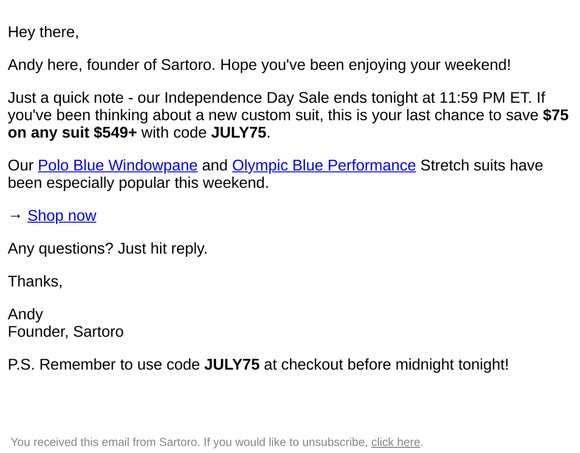Click the bold JULY75 code in the P.S. line
The image size is (580, 453).
point(232,365)
